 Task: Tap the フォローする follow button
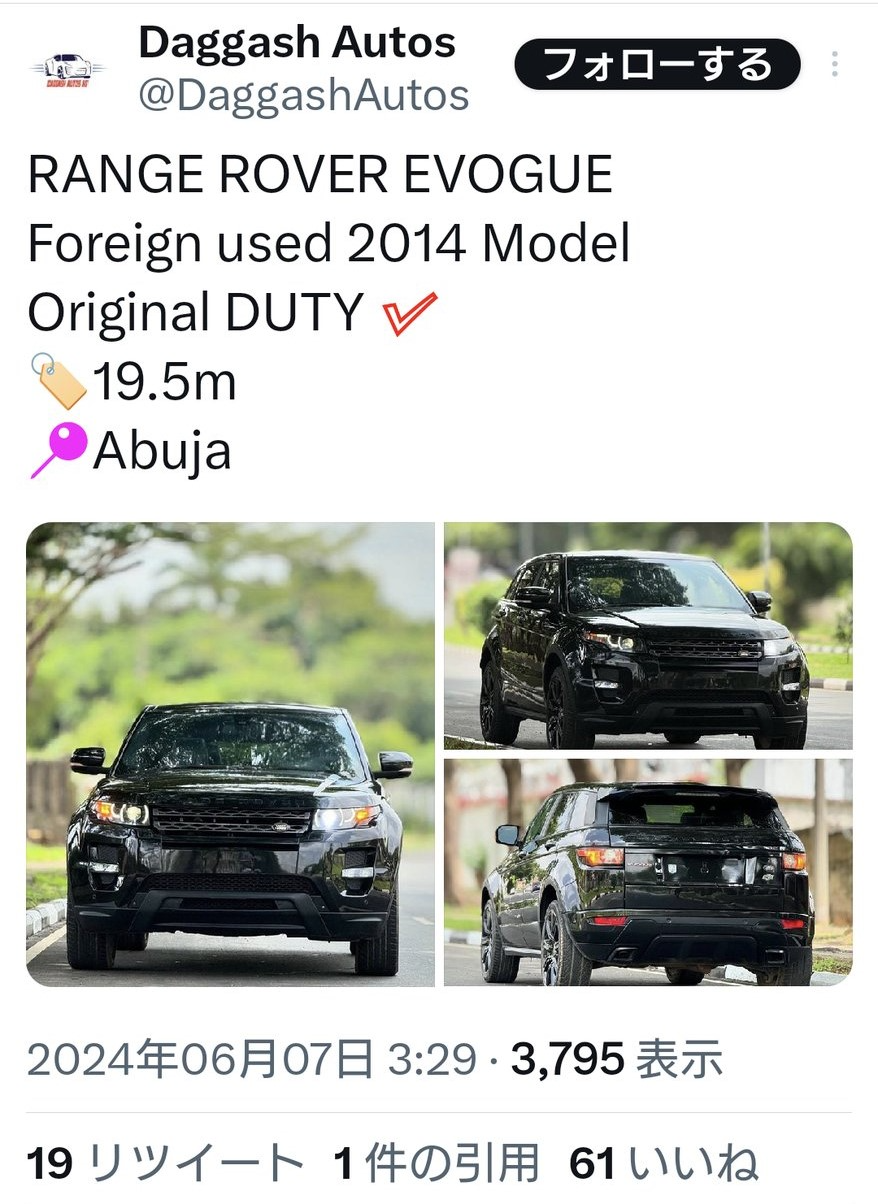(x=657, y=65)
